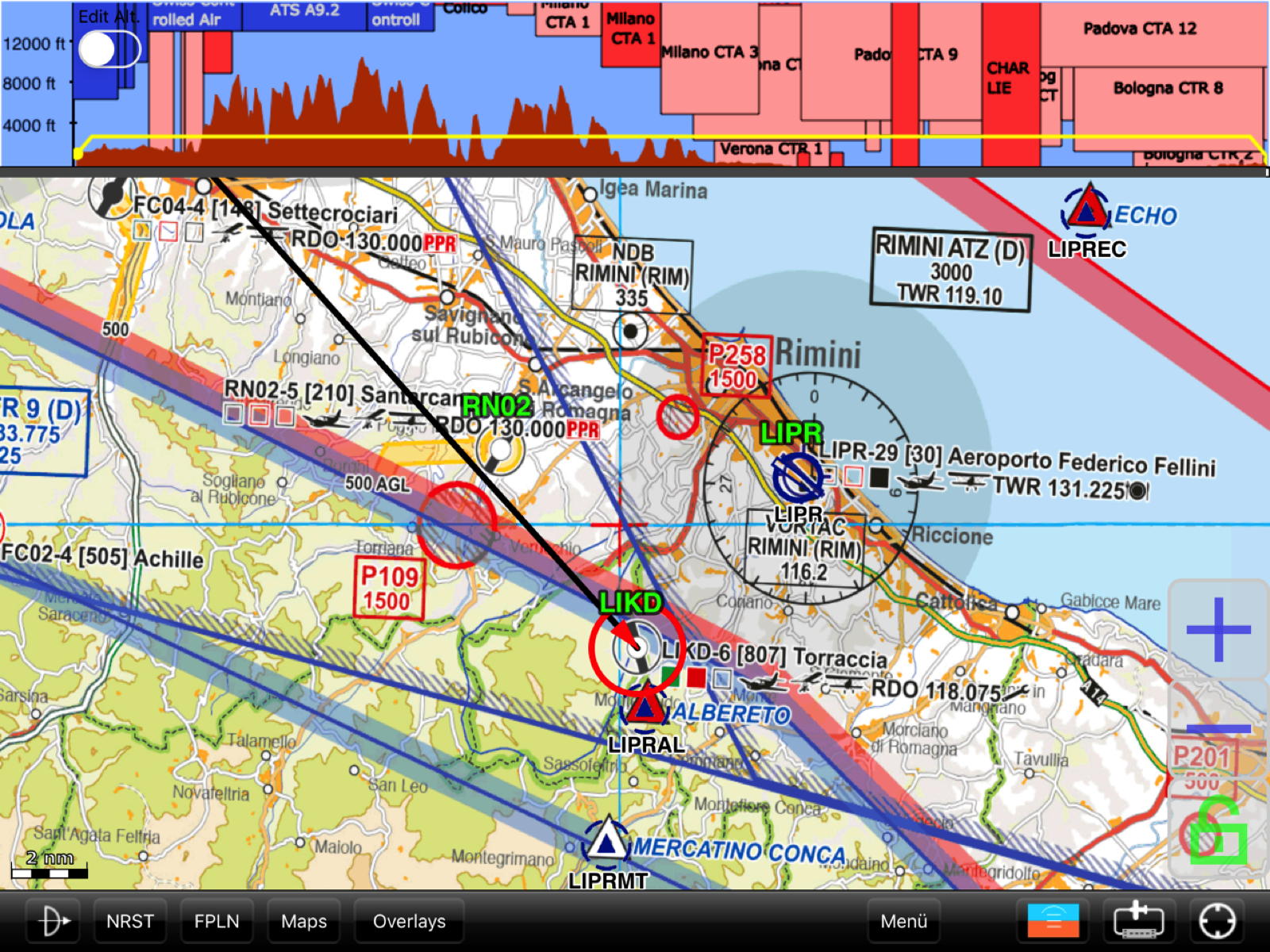
Task: Toggle the green map lock icon
Action: tap(1218, 833)
